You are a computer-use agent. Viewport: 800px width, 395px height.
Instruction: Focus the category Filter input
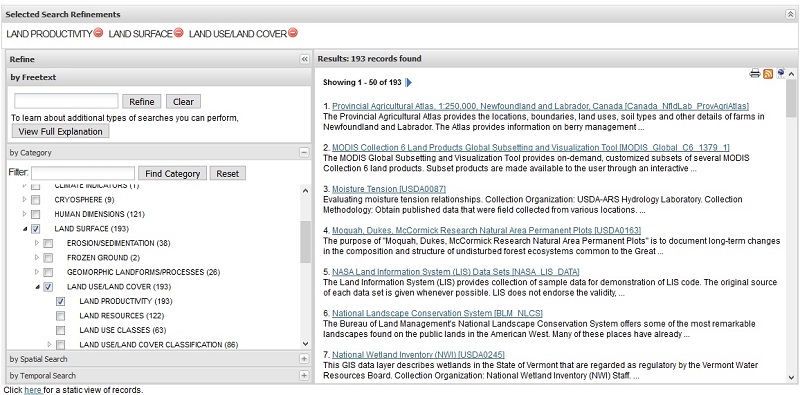click(x=83, y=173)
